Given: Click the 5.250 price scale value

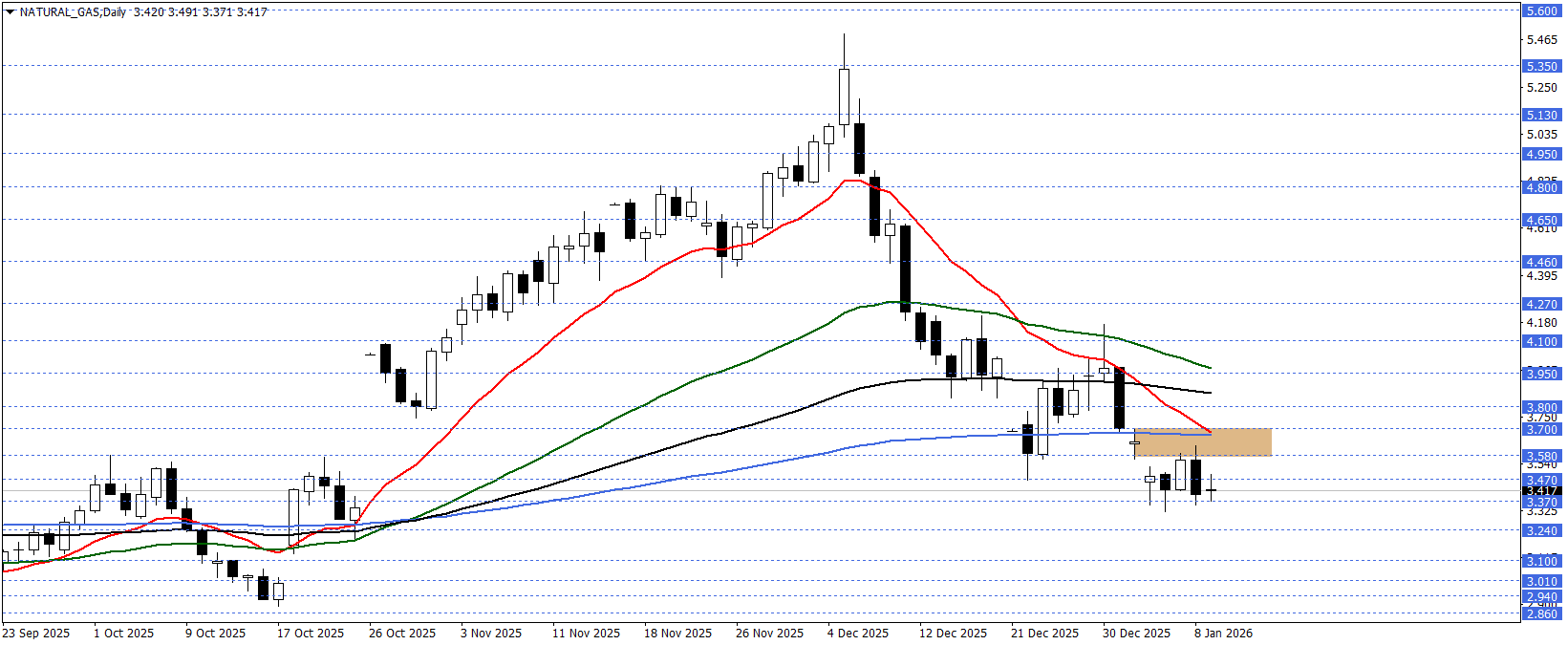Looking at the screenshot, I should [x=1542, y=87].
